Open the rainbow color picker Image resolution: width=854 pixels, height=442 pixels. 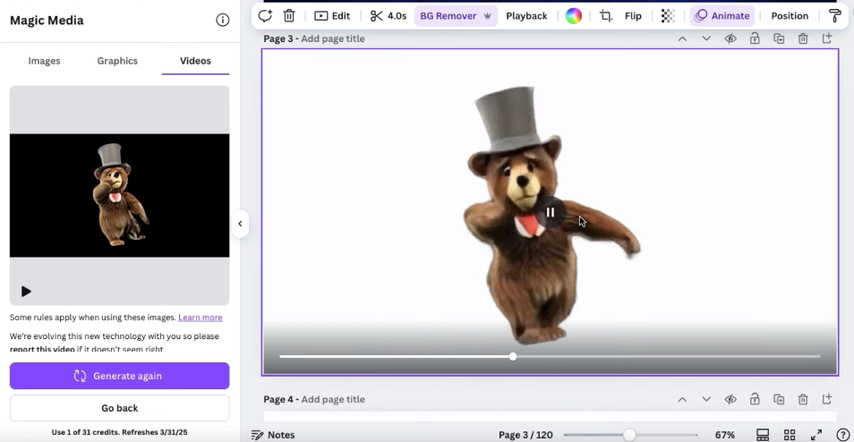click(x=574, y=16)
